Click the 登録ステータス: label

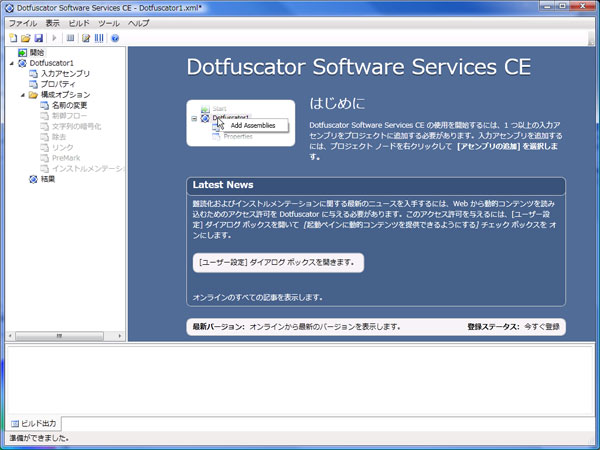493,327
